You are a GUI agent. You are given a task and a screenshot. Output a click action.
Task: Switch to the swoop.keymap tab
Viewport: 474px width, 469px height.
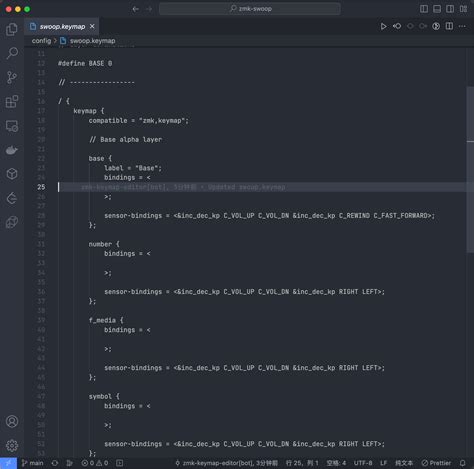(x=62, y=27)
